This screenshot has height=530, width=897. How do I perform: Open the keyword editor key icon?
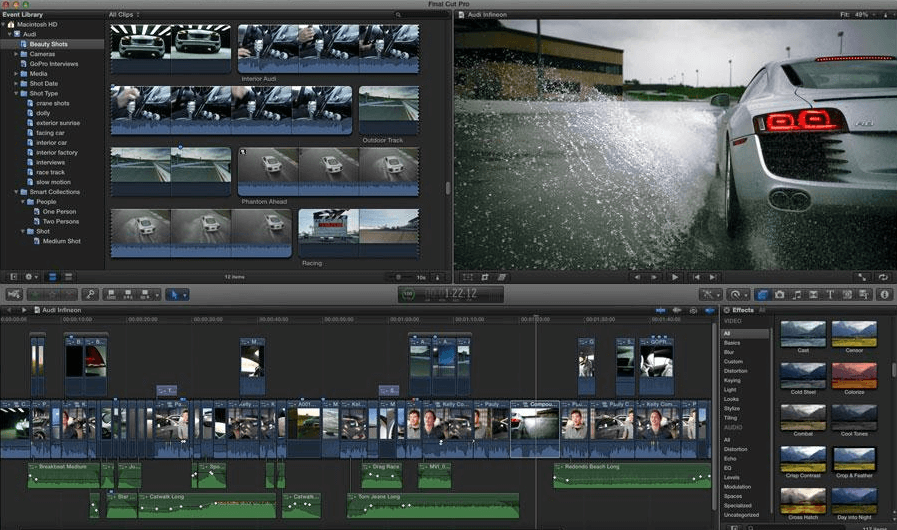(90, 294)
